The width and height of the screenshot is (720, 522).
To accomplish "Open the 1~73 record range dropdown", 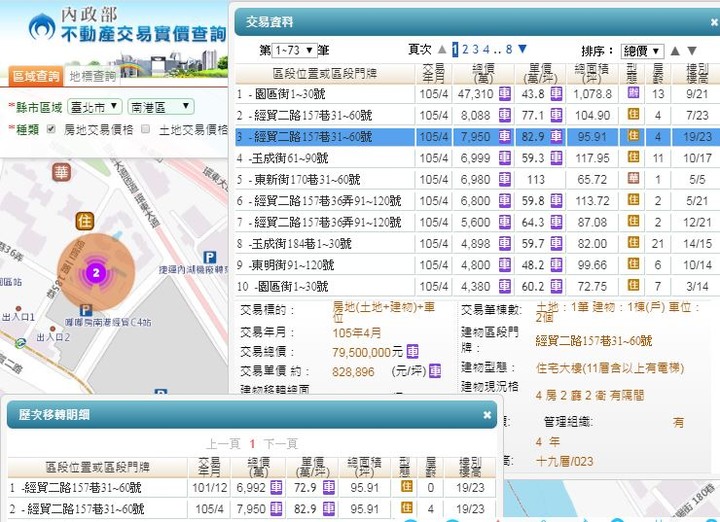I will click(x=294, y=50).
